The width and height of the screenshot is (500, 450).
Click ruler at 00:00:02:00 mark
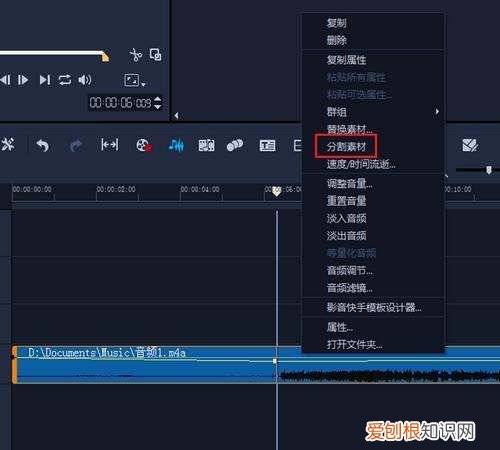point(116,189)
